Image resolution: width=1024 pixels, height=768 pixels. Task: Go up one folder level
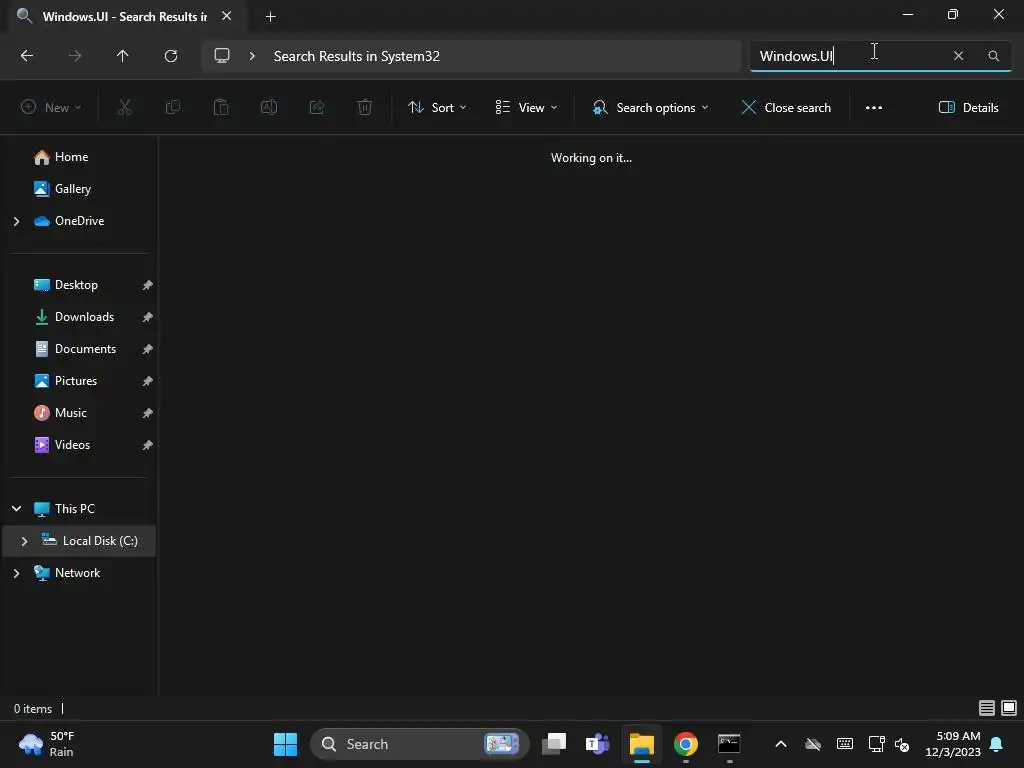pyautogui.click(x=123, y=56)
